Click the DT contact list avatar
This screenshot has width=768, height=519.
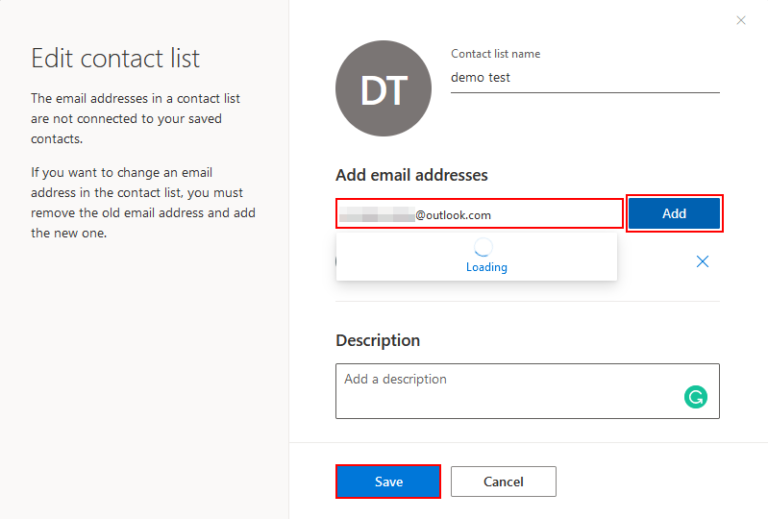(x=384, y=89)
